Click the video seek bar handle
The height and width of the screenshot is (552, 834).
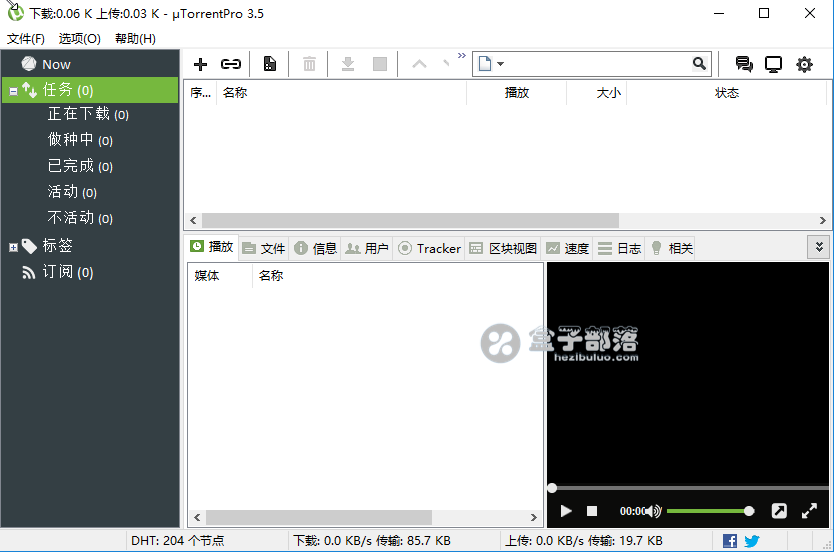(552, 488)
